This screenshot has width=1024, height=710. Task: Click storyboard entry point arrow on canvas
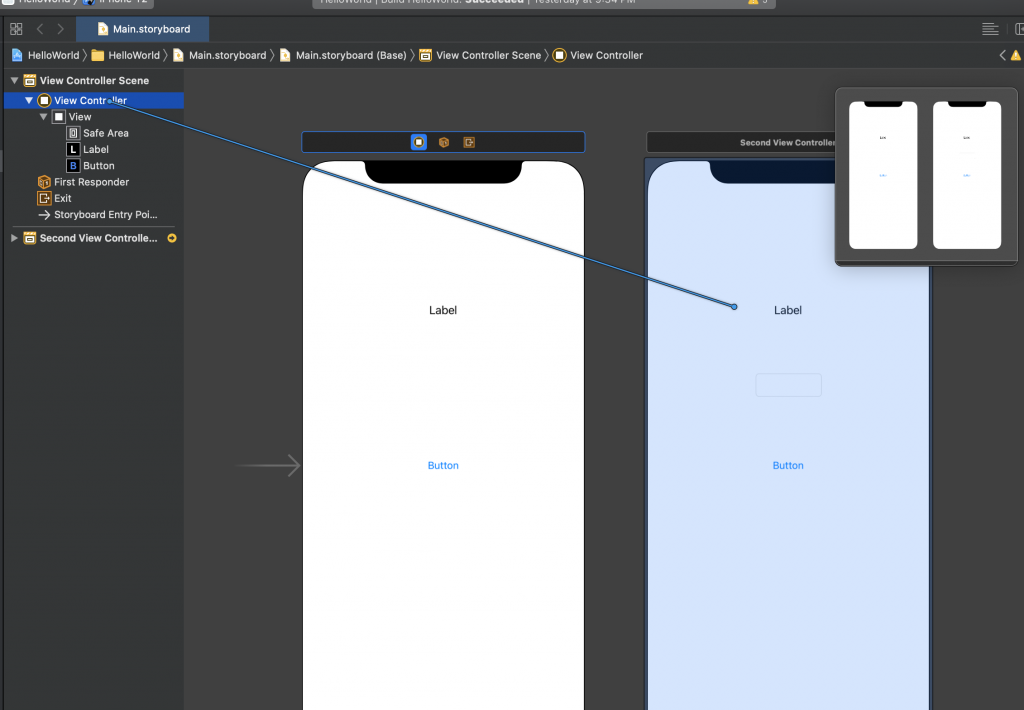coord(268,466)
